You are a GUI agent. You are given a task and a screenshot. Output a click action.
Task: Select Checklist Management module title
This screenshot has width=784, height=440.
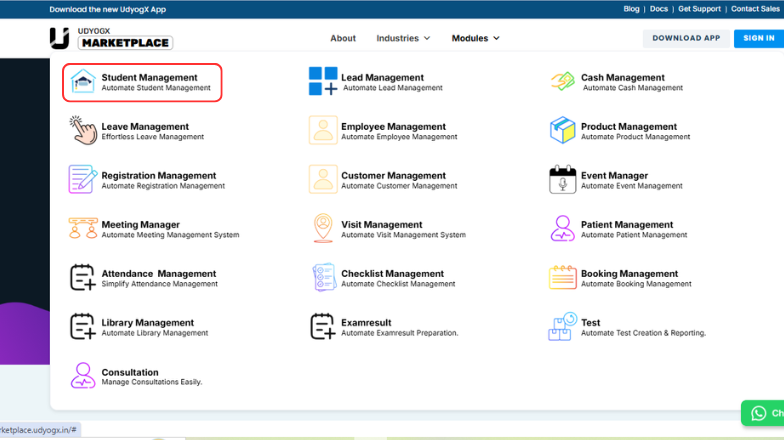(x=392, y=274)
